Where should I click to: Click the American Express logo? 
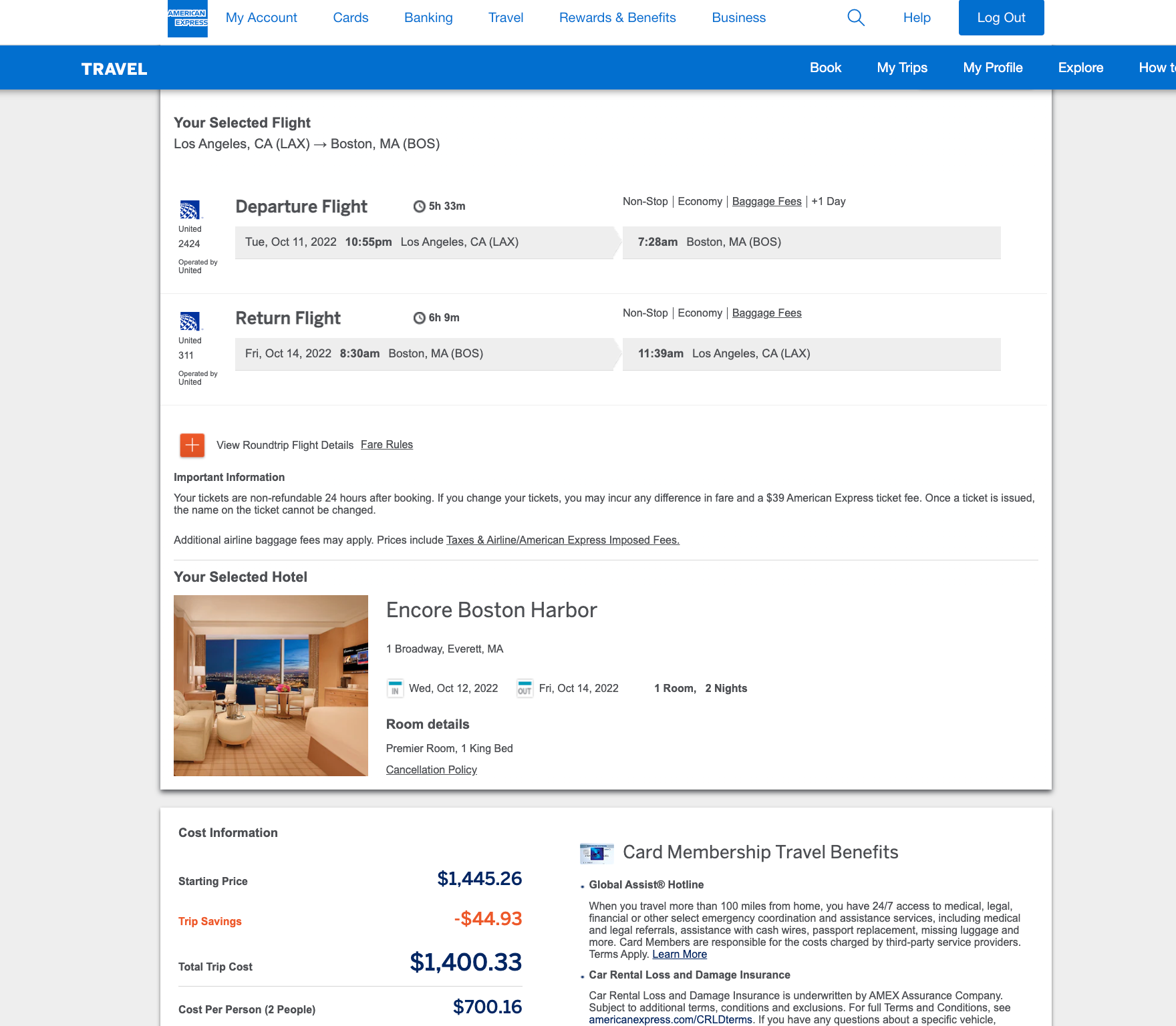187,19
